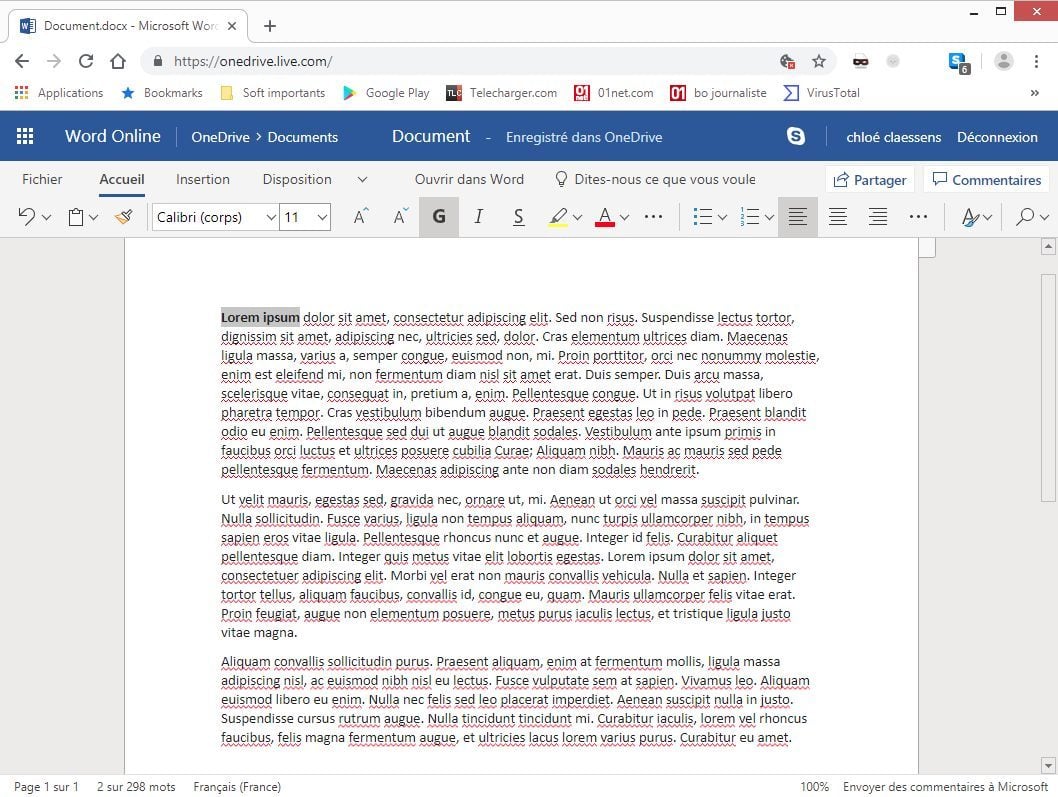Open the Skype icon in header
This screenshot has height=797, width=1058.
pyautogui.click(x=796, y=137)
